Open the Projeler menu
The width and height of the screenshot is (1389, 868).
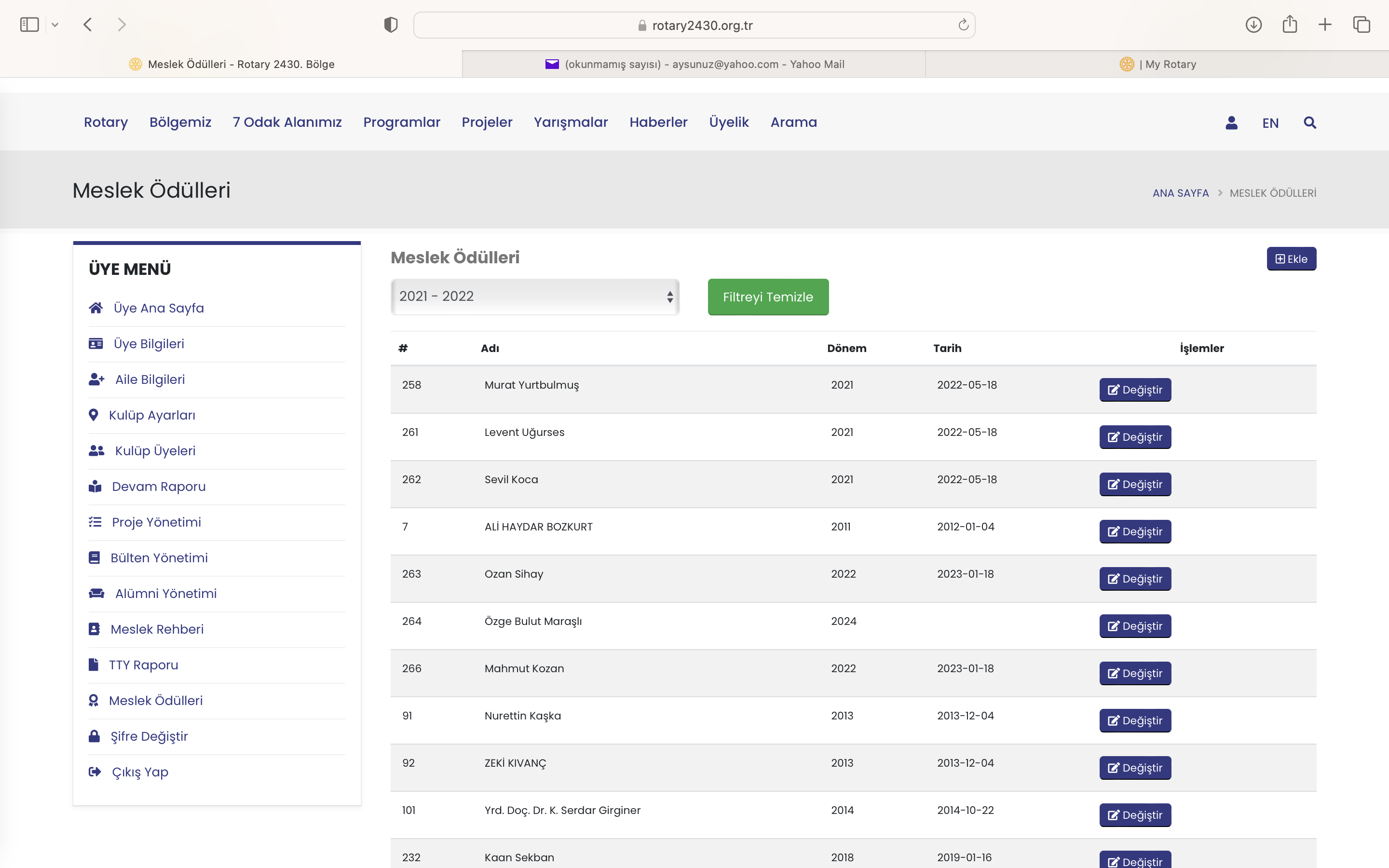click(x=487, y=122)
